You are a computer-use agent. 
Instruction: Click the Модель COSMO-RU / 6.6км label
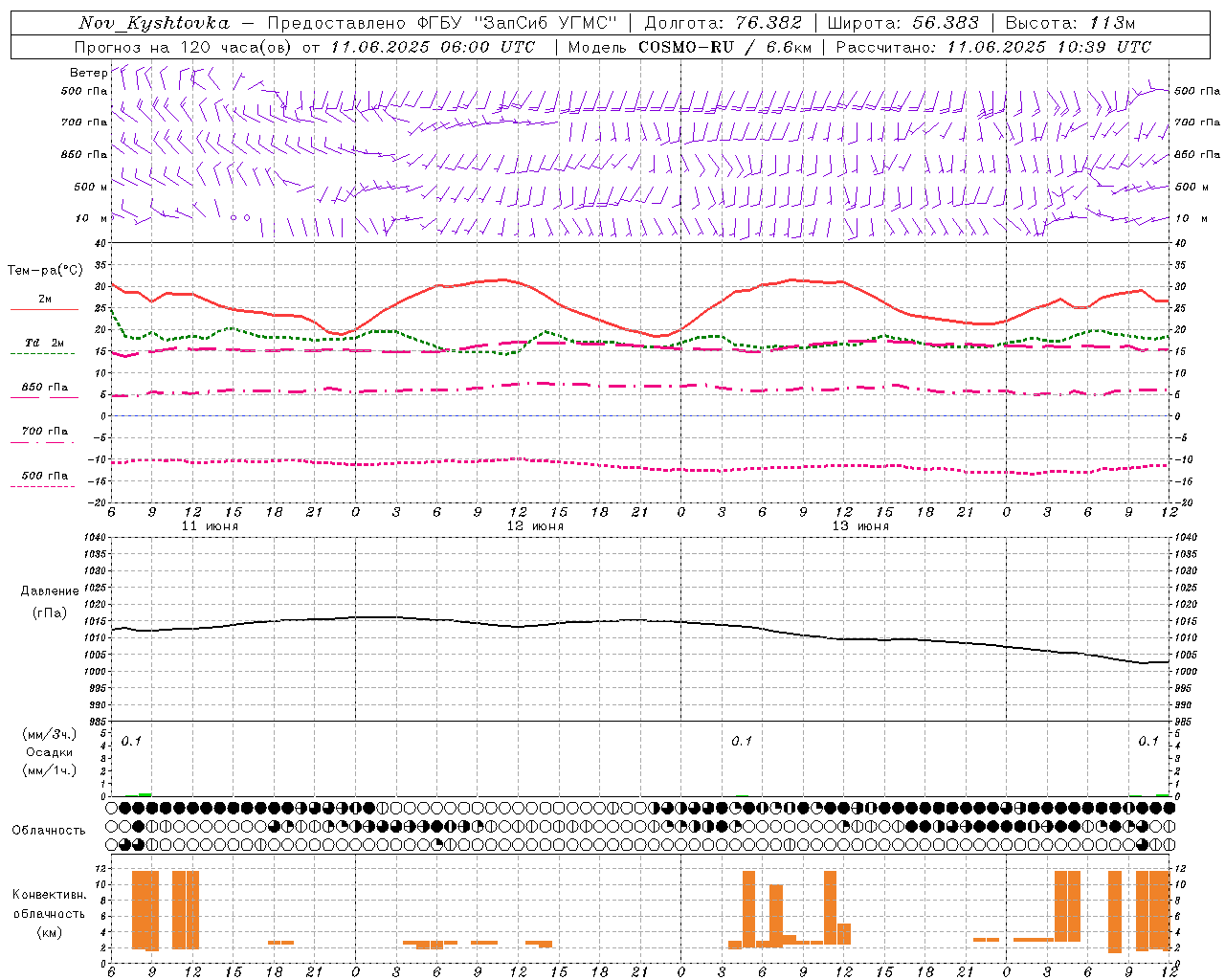tap(689, 47)
